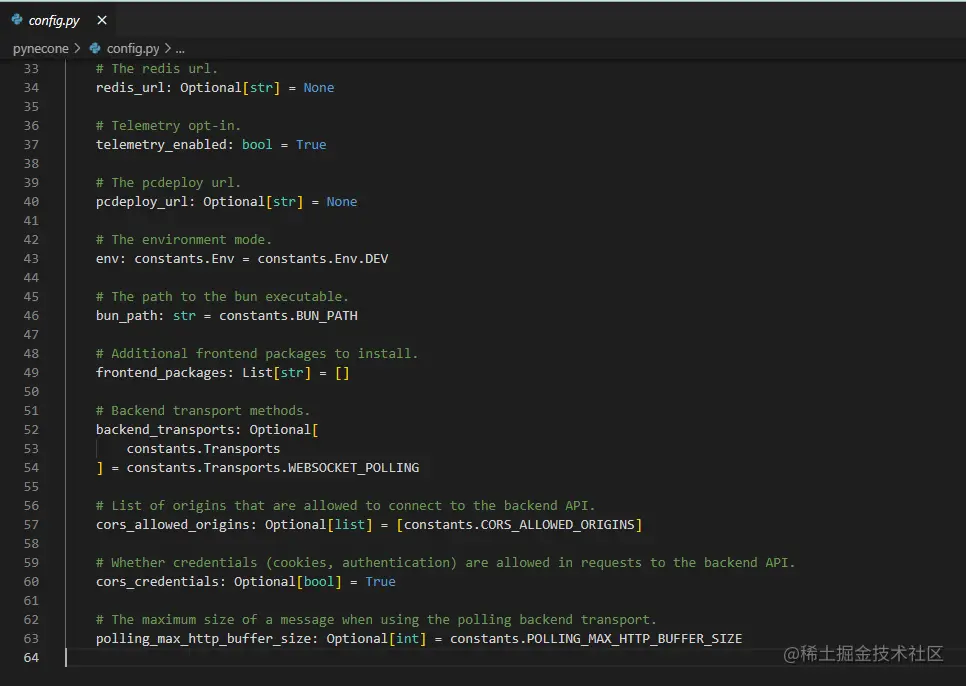Click backend_transports variable name

[164, 430]
